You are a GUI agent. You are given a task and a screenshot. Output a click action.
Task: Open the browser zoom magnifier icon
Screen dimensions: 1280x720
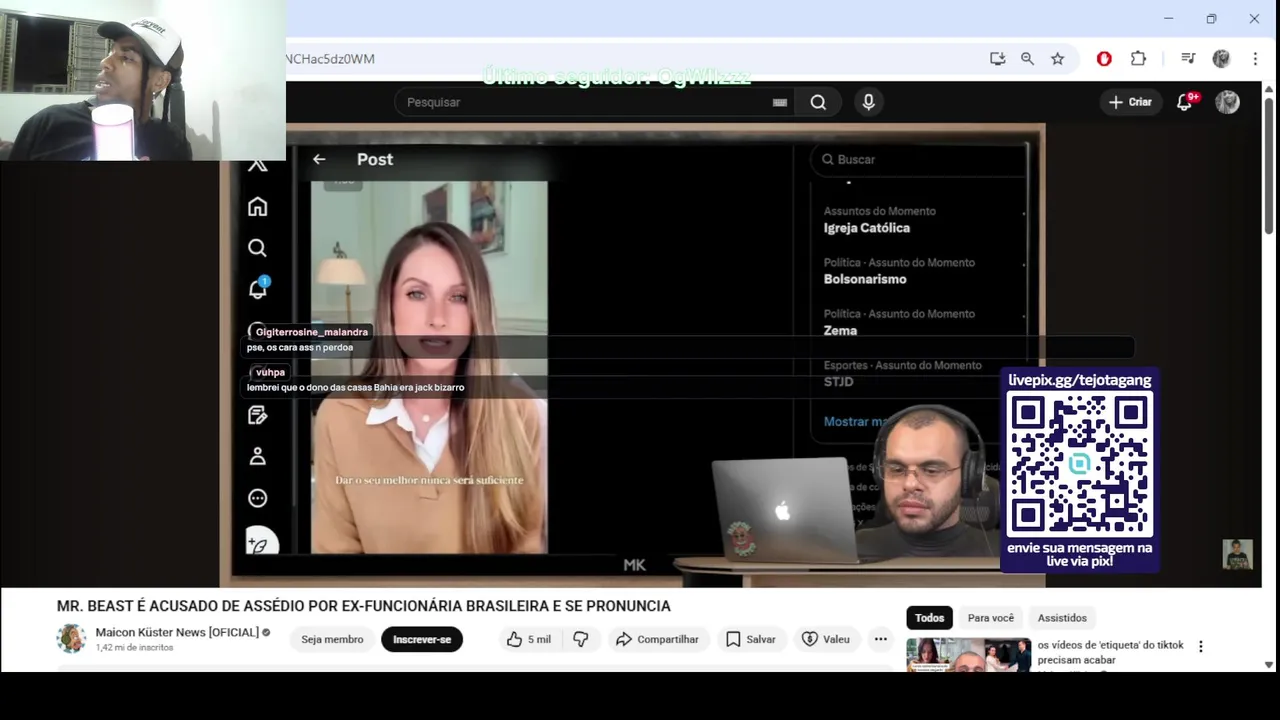coord(1027,59)
